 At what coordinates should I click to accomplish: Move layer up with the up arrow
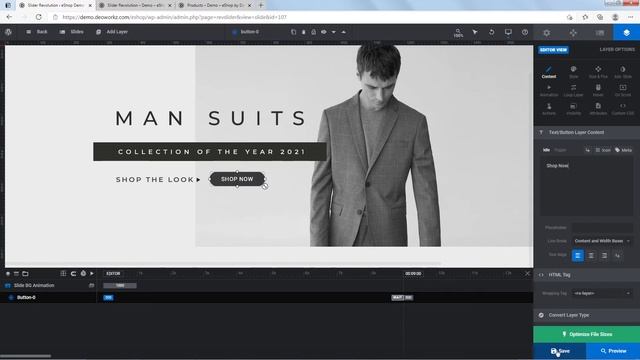point(344,32)
